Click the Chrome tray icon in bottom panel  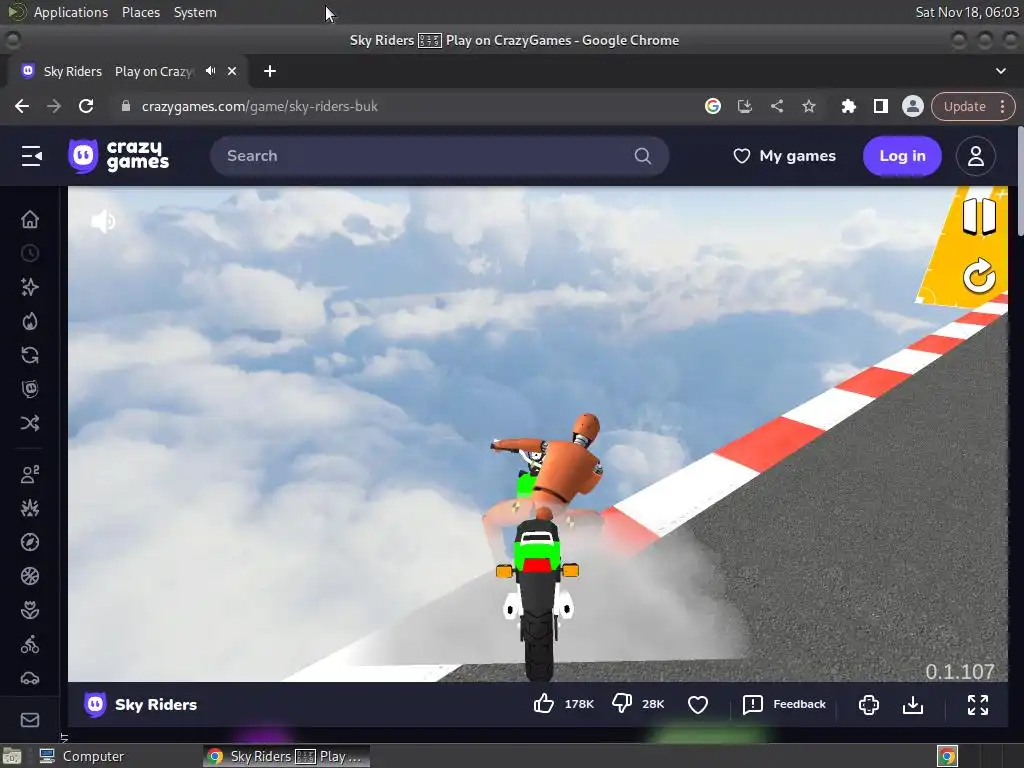947,756
